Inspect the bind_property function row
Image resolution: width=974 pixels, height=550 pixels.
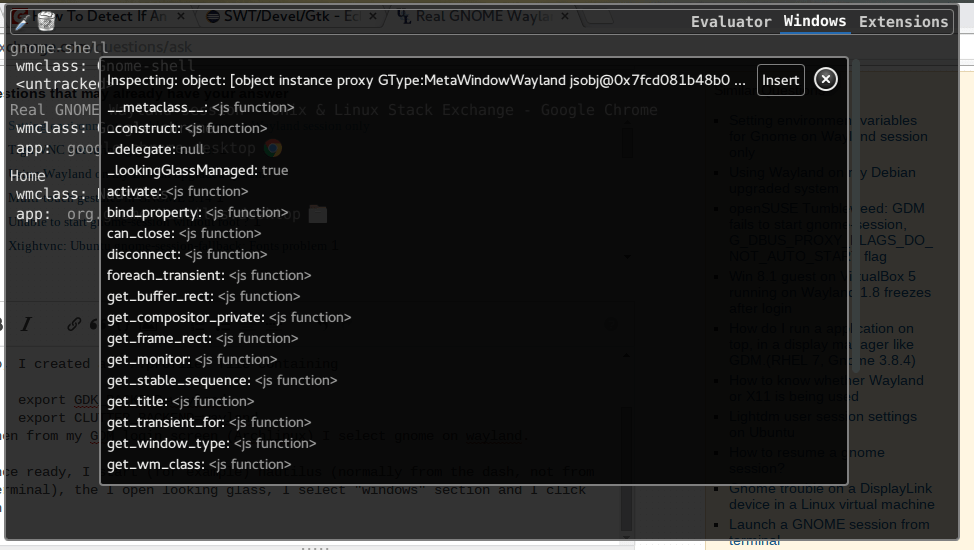tap(198, 213)
